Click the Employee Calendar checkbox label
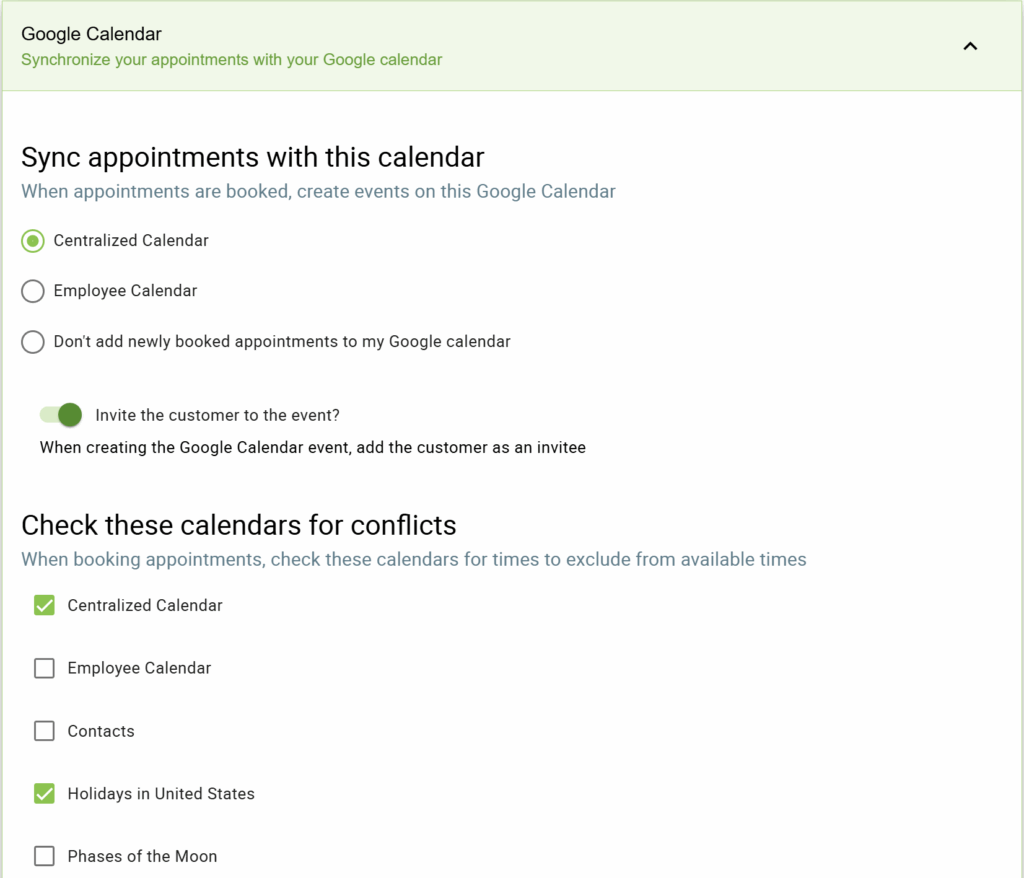 click(x=139, y=668)
